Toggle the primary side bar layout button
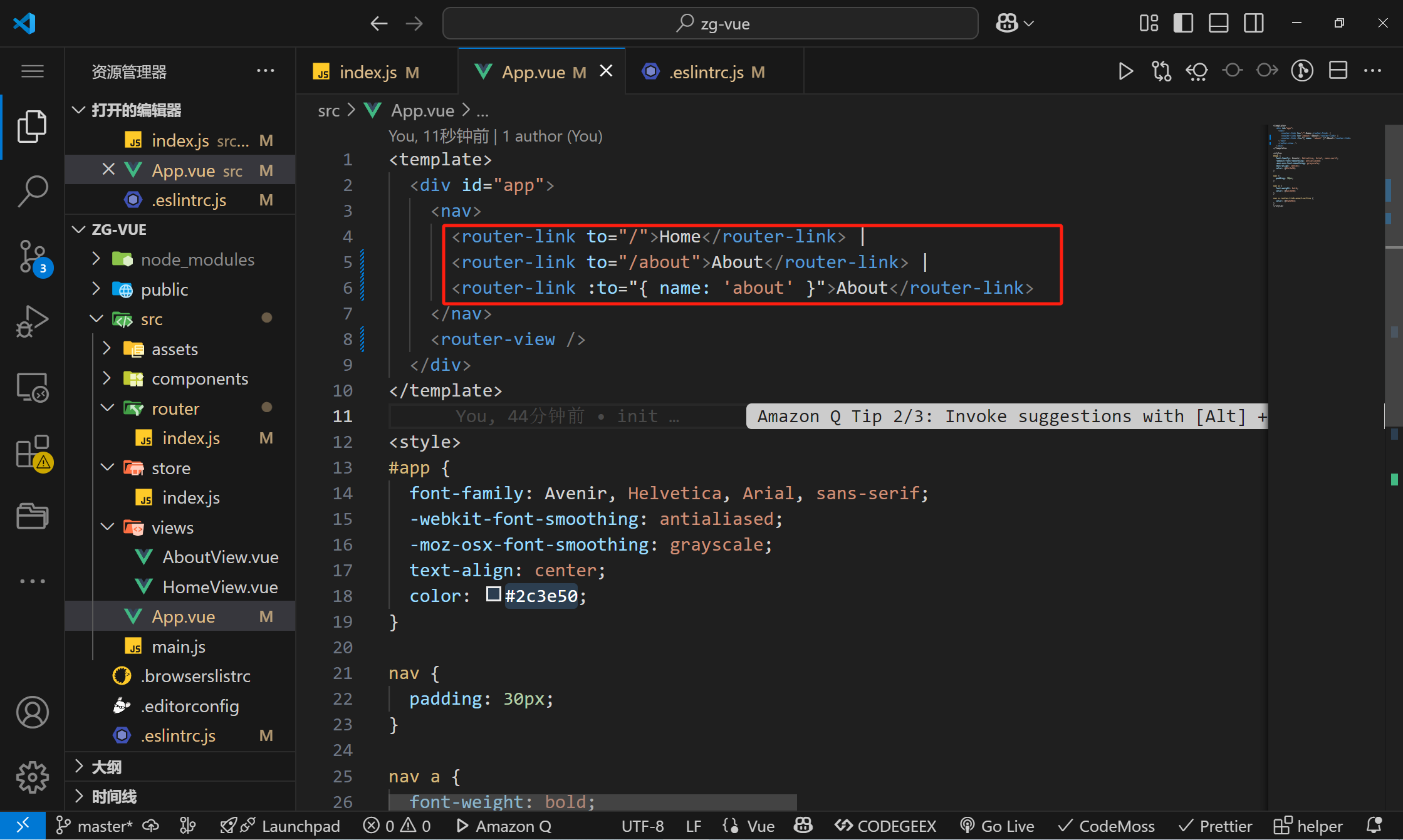The image size is (1403, 840). click(1183, 24)
